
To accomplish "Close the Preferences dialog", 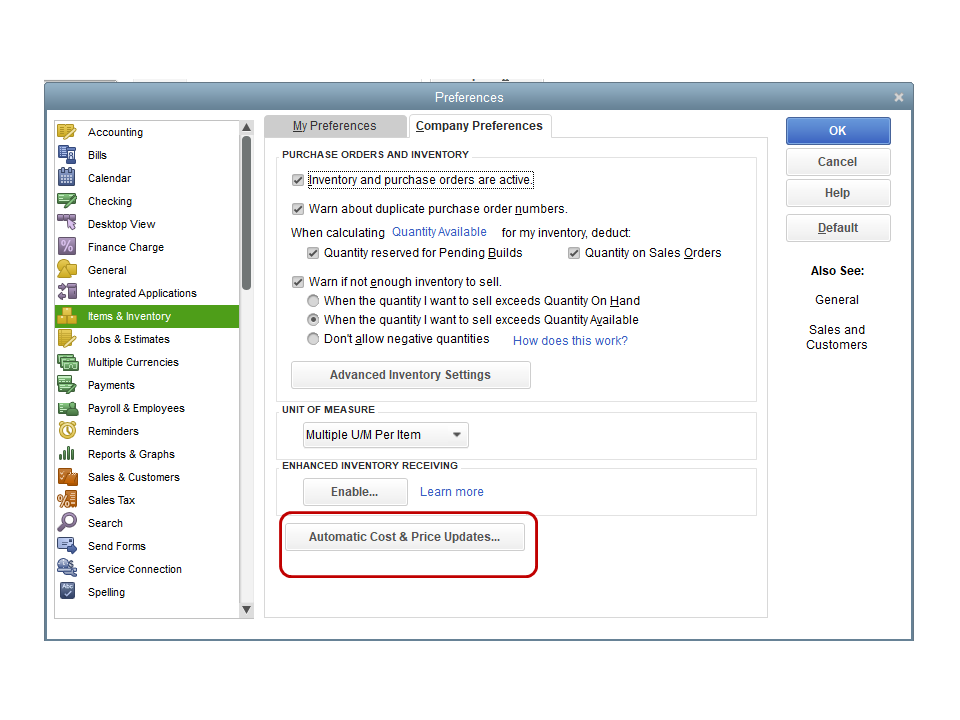I will [x=898, y=97].
